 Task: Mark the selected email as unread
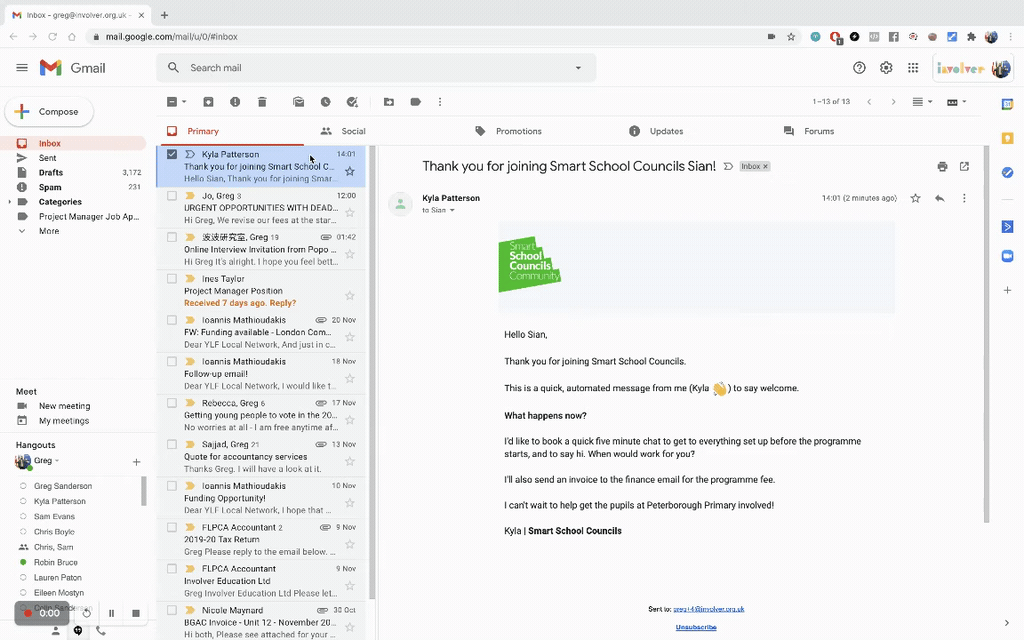coord(298,102)
